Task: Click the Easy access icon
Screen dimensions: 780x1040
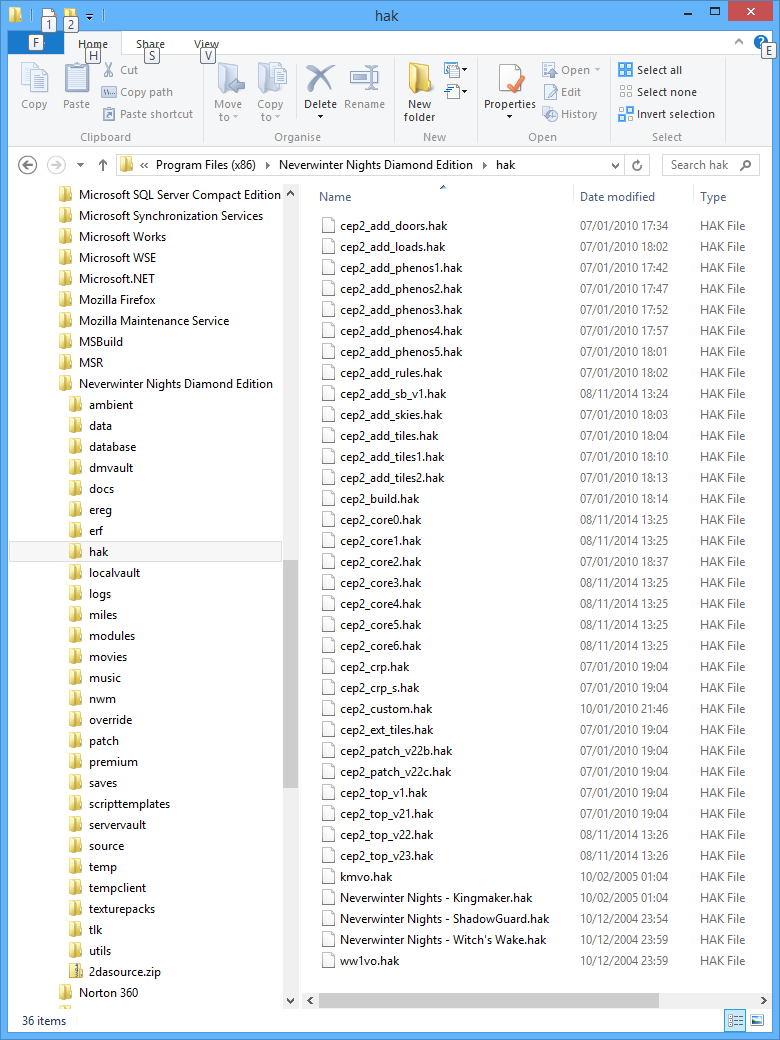Action: point(455,91)
